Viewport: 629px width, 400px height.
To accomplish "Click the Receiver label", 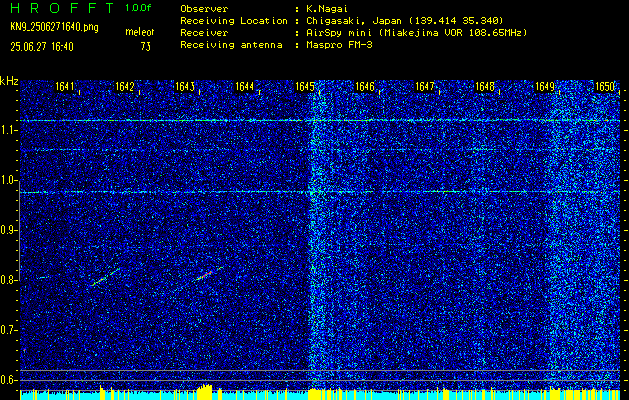I will [x=204, y=33].
